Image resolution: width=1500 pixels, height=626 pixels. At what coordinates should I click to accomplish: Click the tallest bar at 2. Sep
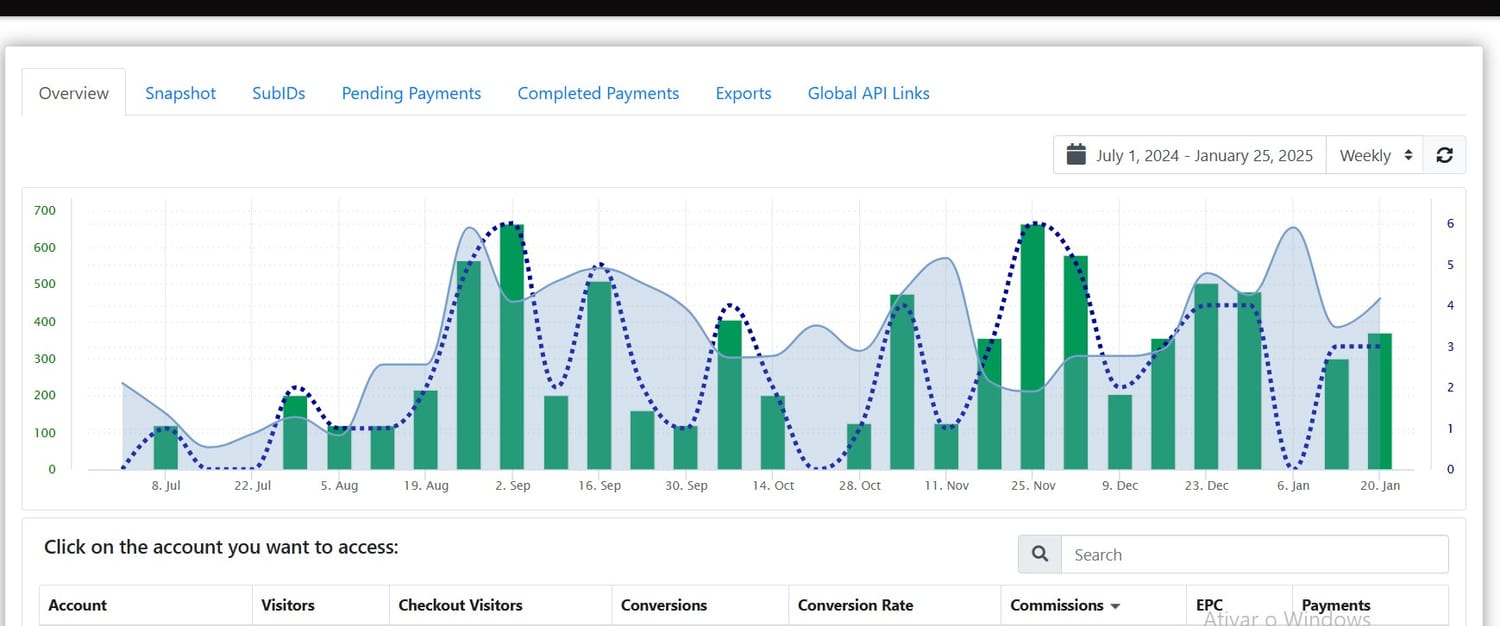(512, 350)
